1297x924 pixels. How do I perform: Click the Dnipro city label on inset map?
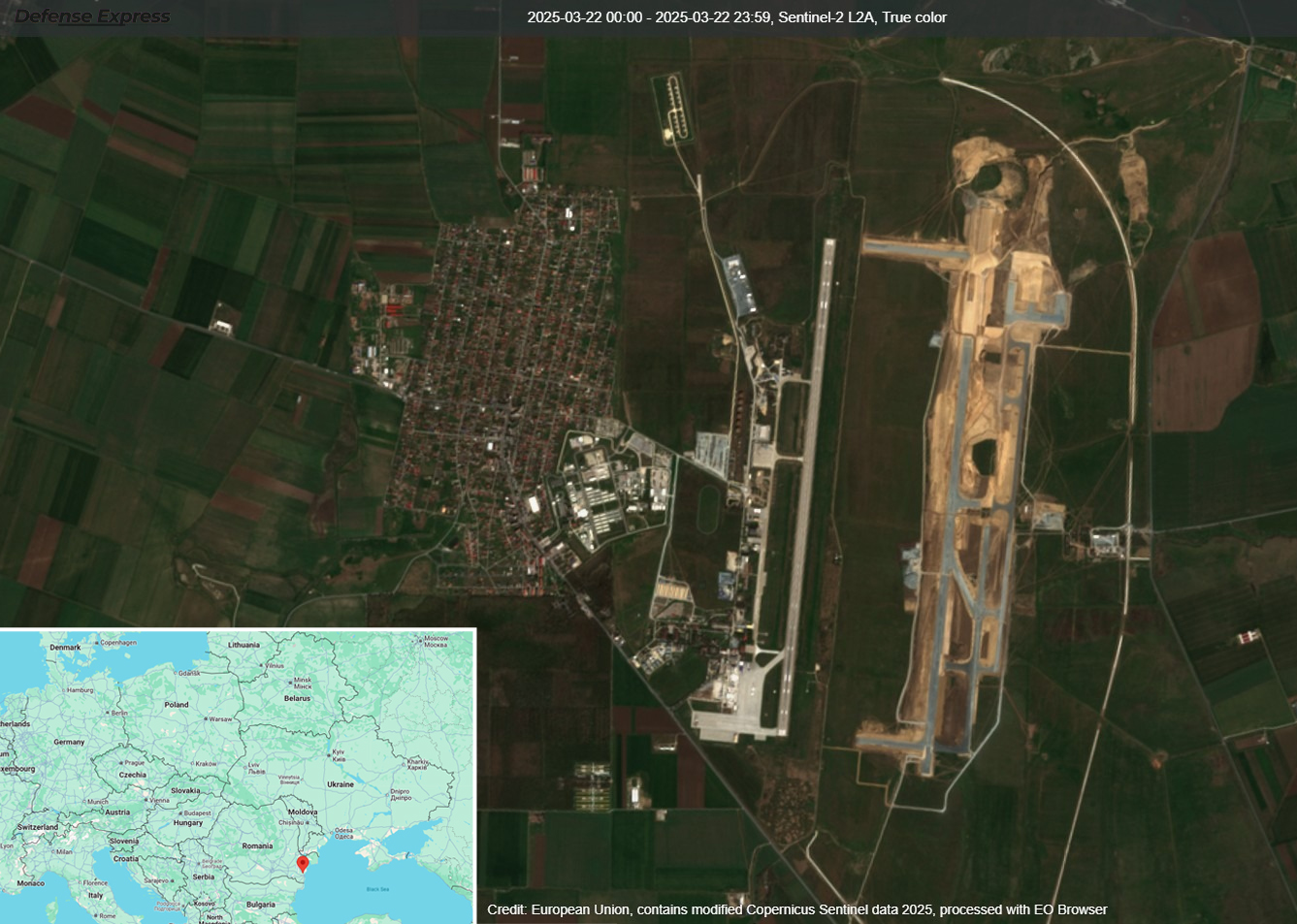[x=401, y=795]
